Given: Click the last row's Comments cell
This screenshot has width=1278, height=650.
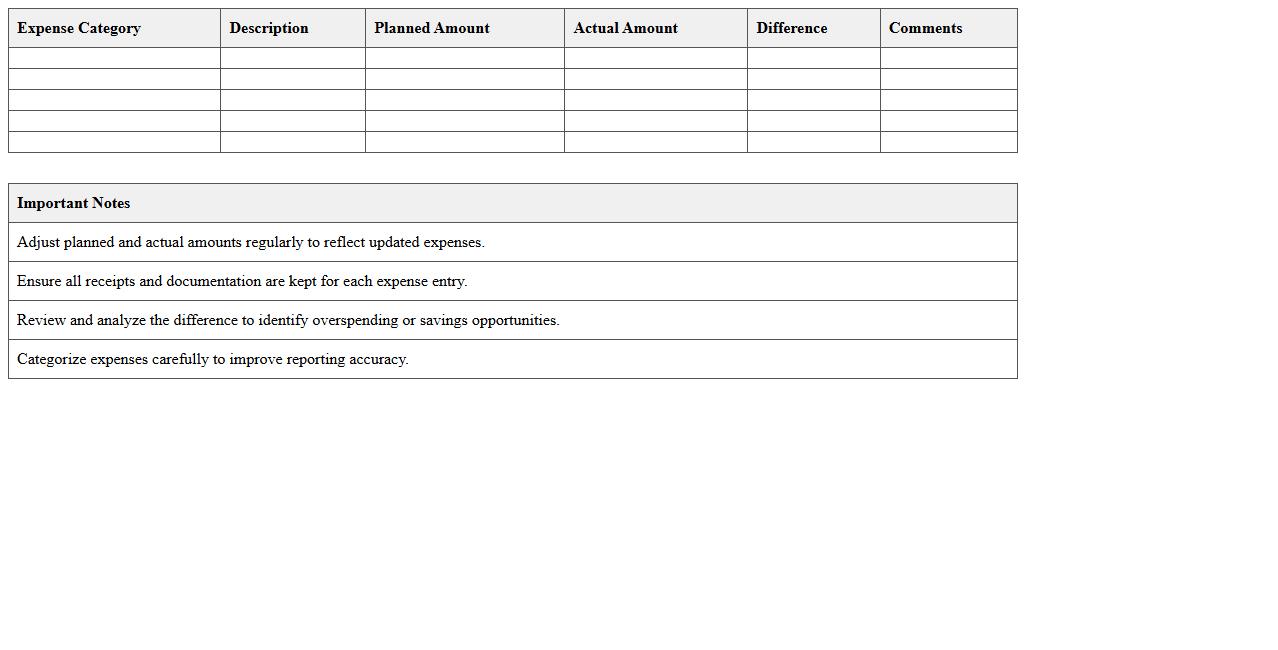Looking at the screenshot, I should point(948,142).
